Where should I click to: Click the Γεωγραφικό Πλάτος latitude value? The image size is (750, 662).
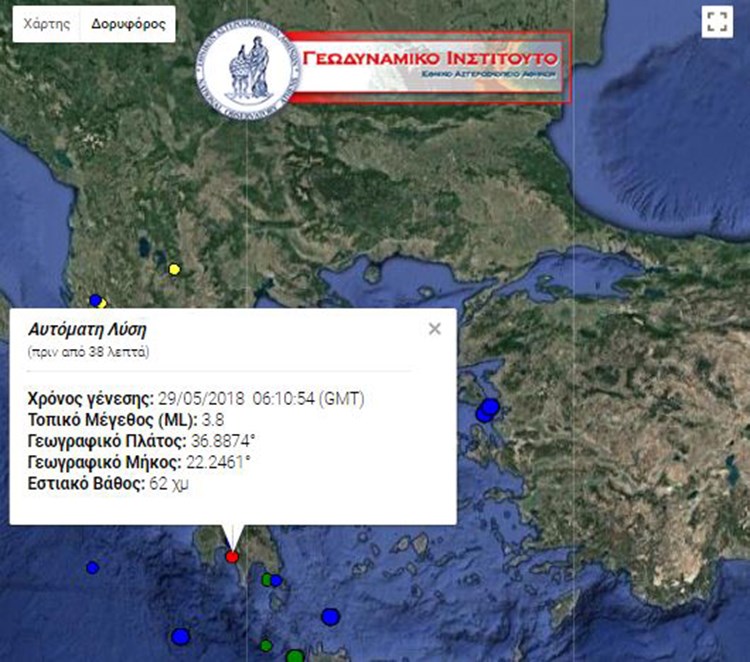point(222,441)
